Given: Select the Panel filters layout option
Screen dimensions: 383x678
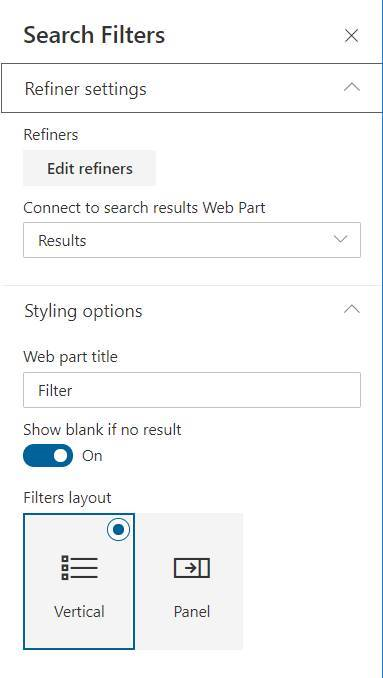Looking at the screenshot, I should (x=192, y=581).
